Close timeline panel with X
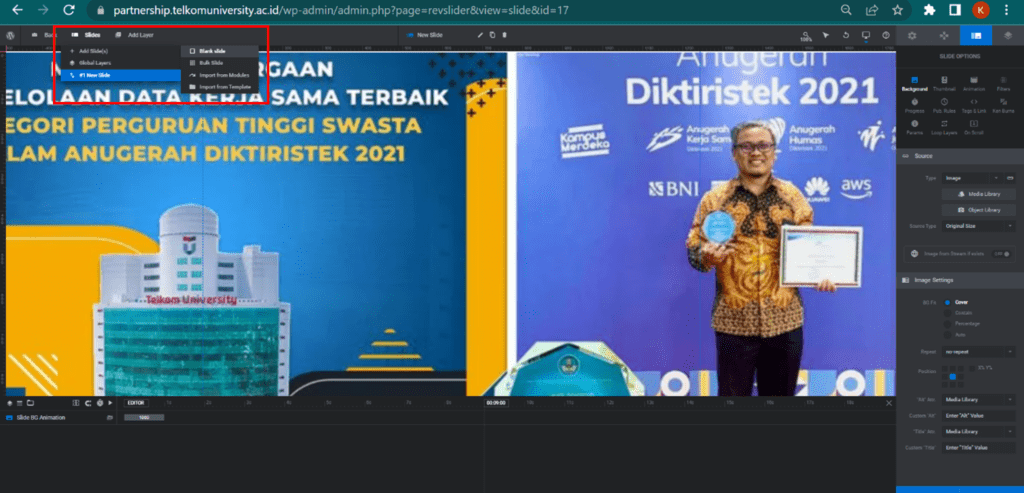The height and width of the screenshot is (493, 1024). pos(888,403)
